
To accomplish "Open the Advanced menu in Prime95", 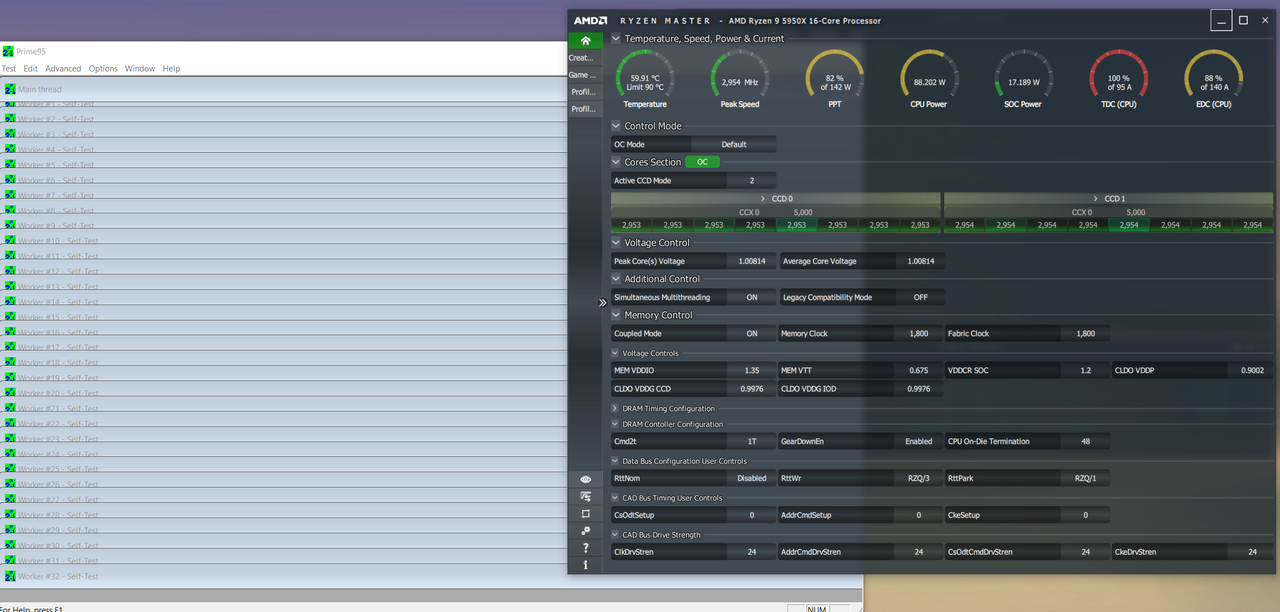I will pyautogui.click(x=63, y=69).
